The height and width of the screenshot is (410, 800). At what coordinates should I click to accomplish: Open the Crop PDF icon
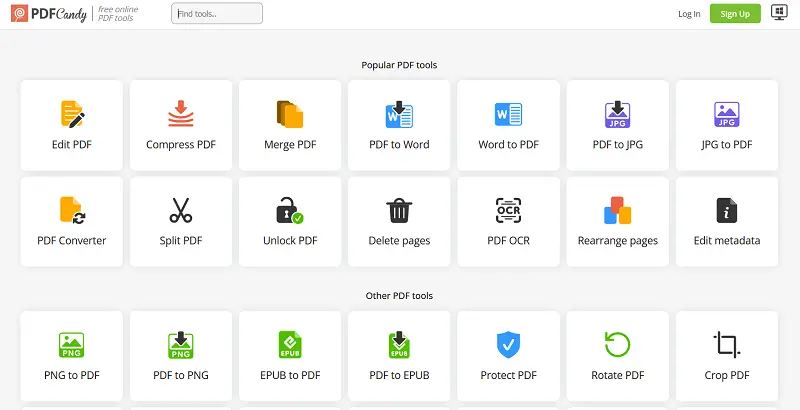pos(727,345)
